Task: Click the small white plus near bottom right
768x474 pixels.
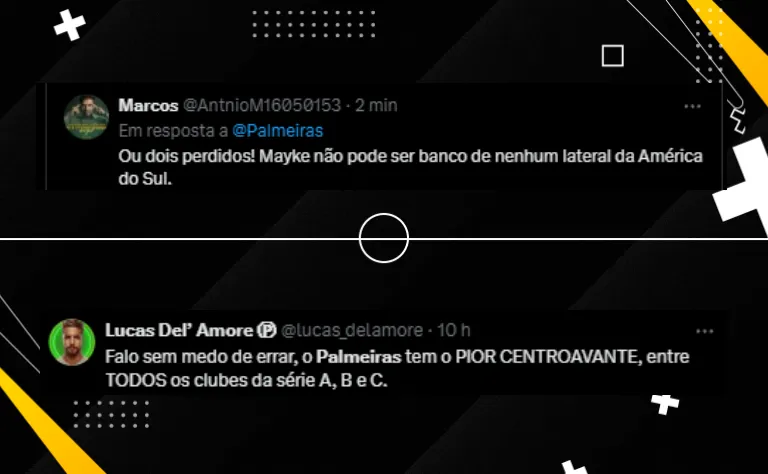Action: click(x=665, y=404)
